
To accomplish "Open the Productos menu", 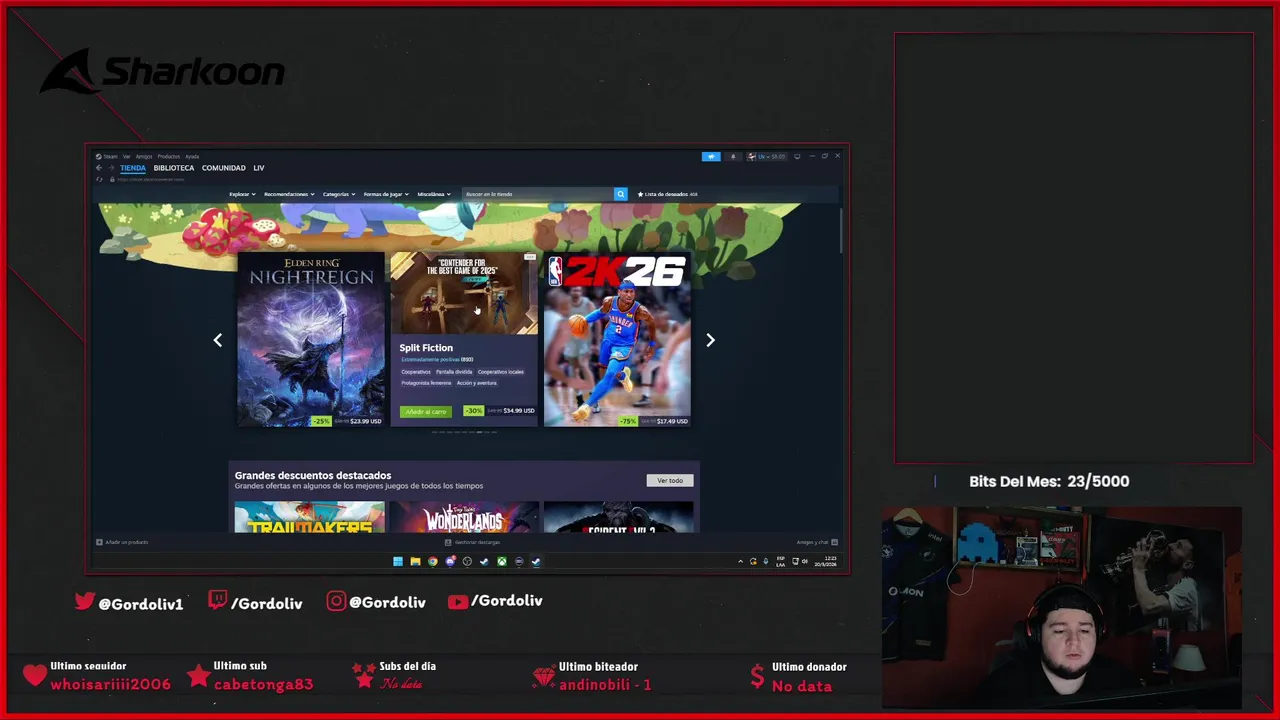I will tap(169, 156).
